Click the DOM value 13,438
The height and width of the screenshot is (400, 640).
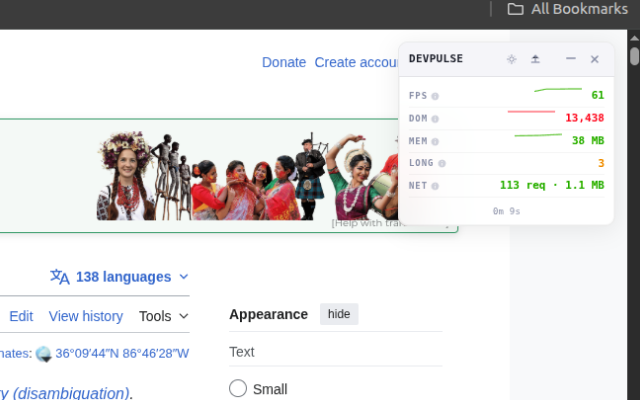584,118
